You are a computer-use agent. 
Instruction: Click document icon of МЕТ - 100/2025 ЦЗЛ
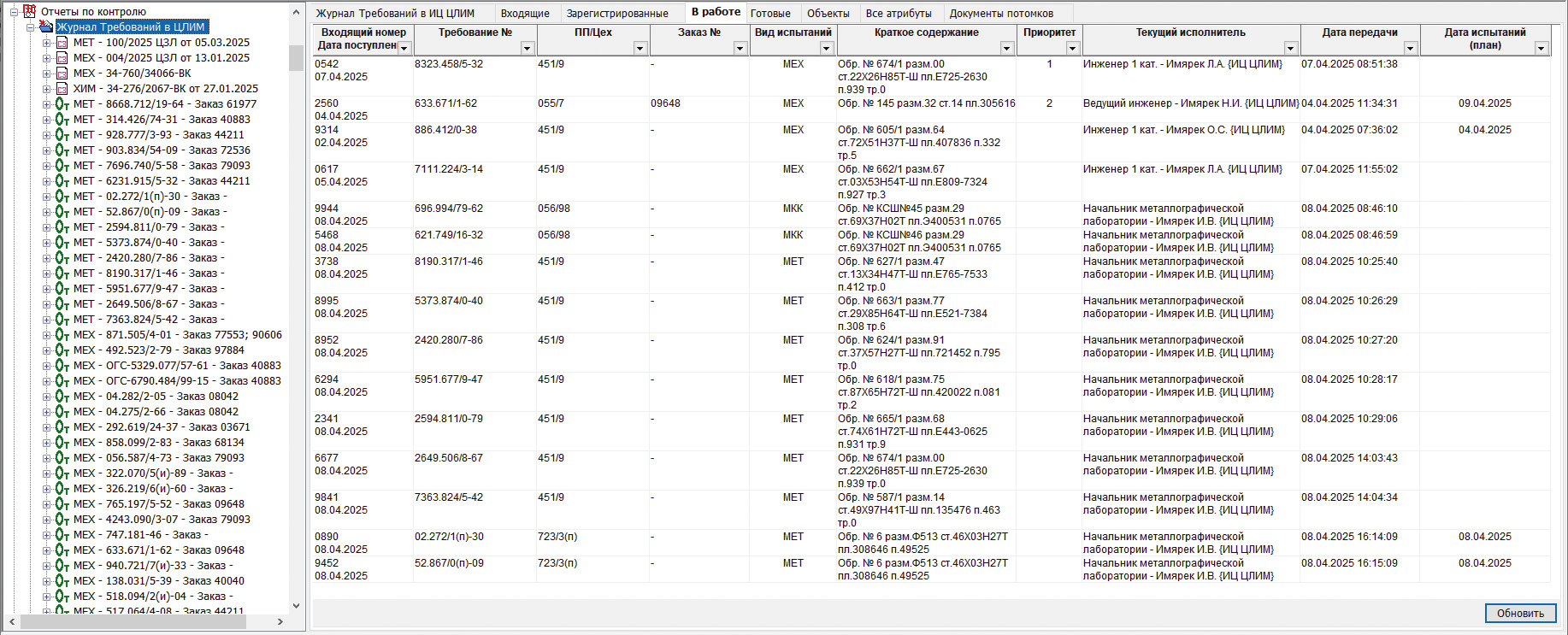coord(62,43)
